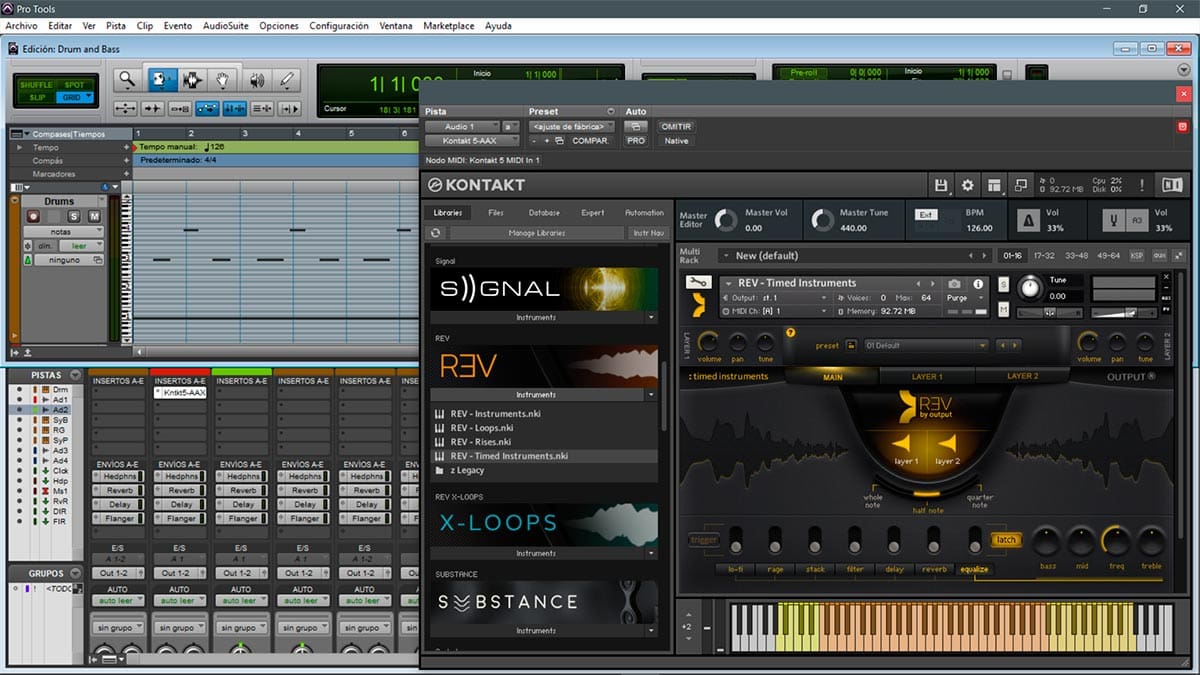The image size is (1200, 675).
Task: Click Kontakt minimize view icon
Action: click(x=1021, y=185)
